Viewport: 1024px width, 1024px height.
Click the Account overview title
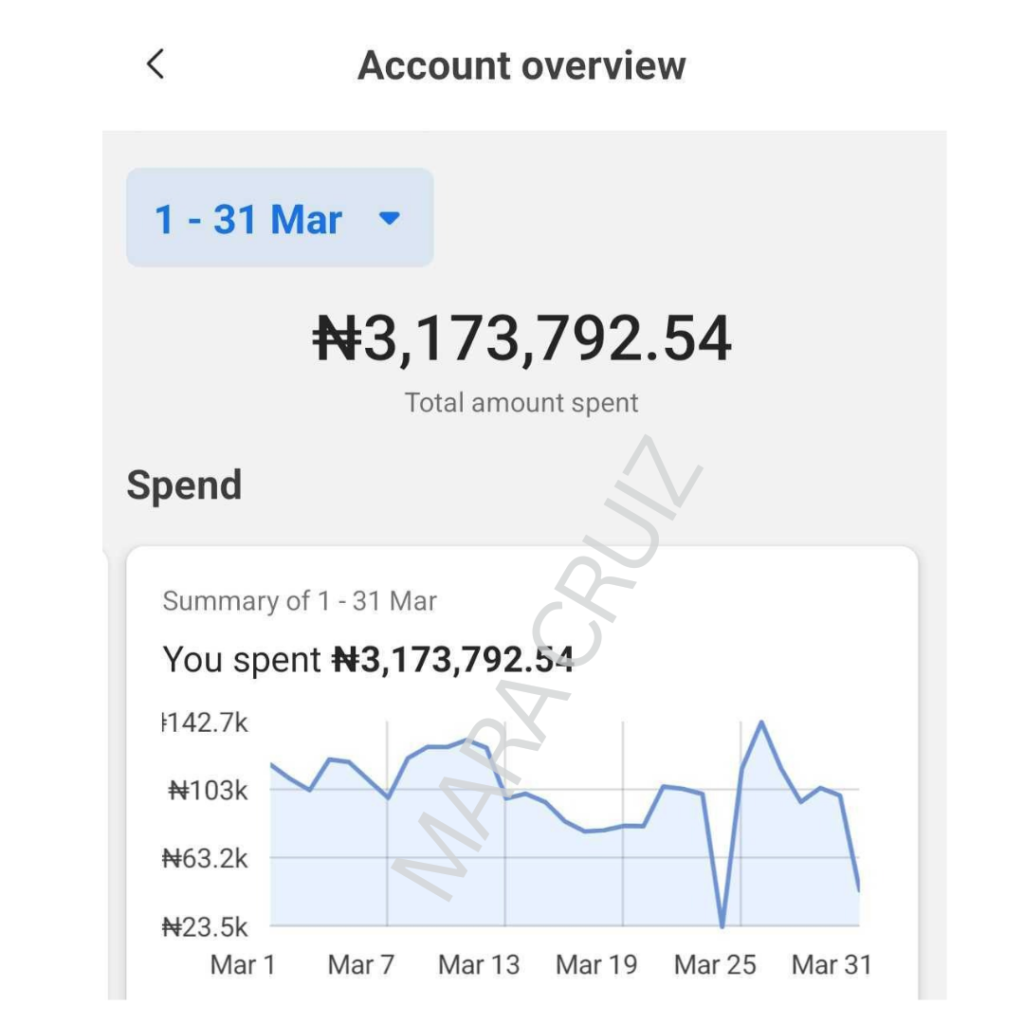521,66
